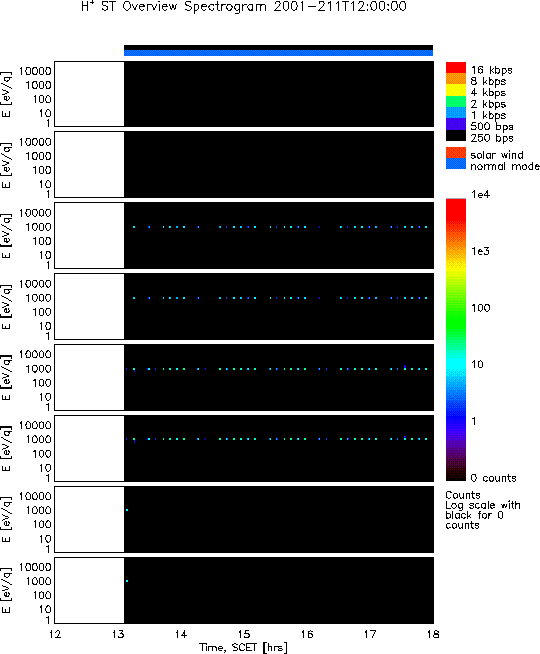Click the 'Counts Log scale' description text
540x654 pixels.
click(483, 510)
